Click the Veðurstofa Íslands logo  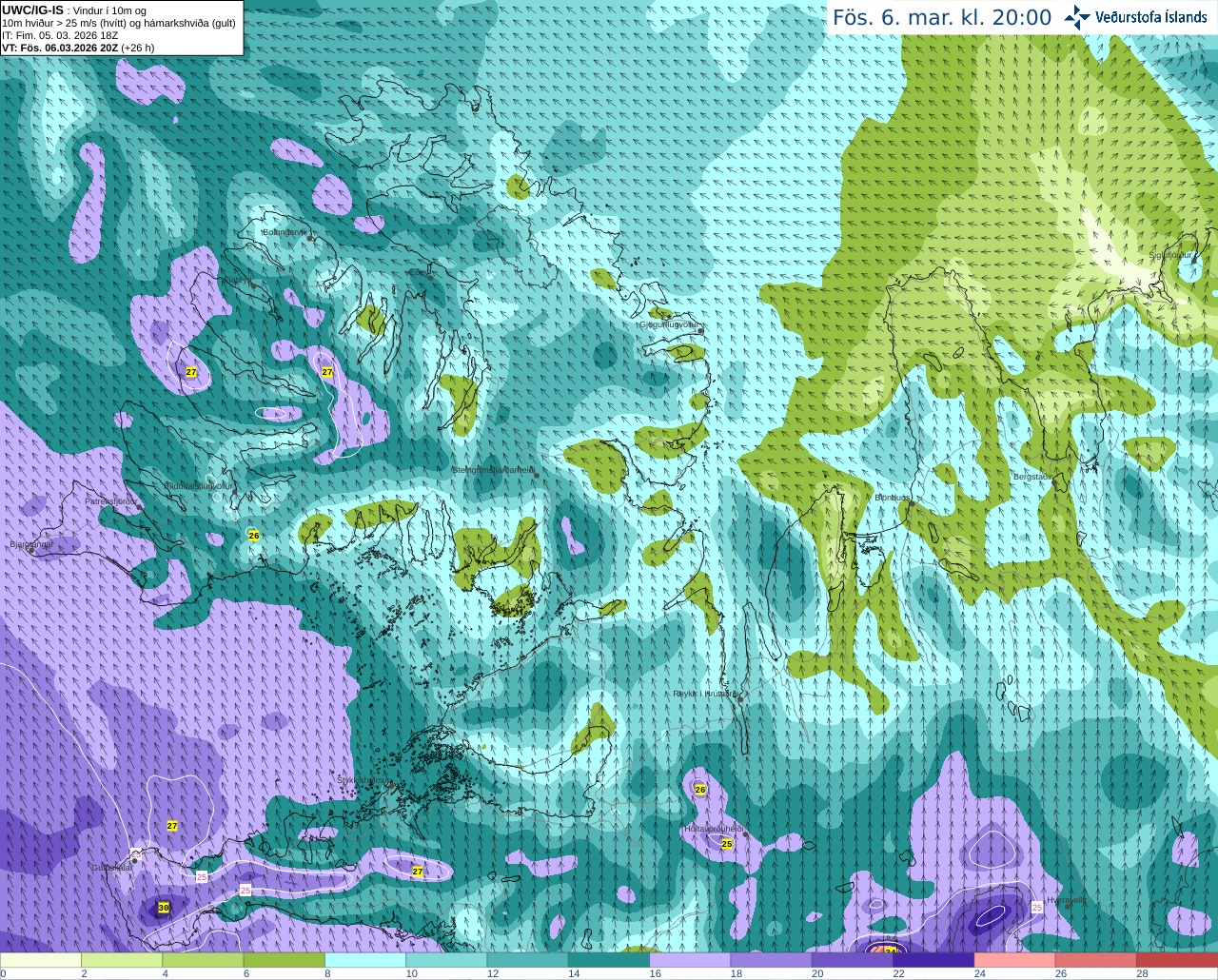click(1135, 17)
